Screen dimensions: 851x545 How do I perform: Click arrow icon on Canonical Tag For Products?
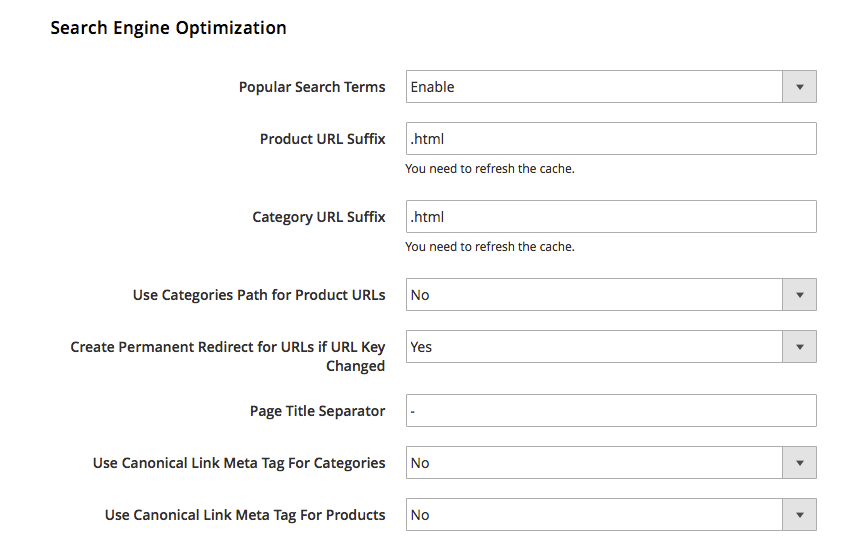click(799, 515)
